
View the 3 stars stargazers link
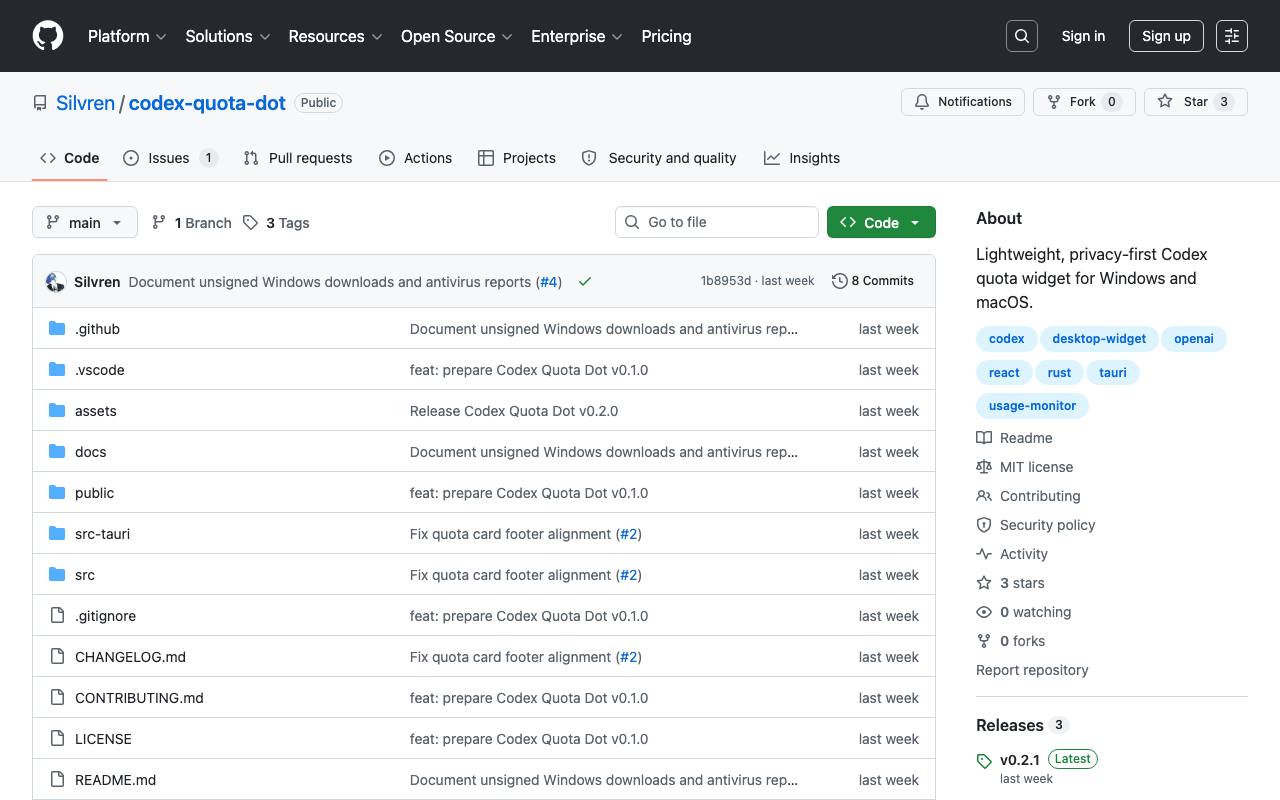(x=1010, y=583)
